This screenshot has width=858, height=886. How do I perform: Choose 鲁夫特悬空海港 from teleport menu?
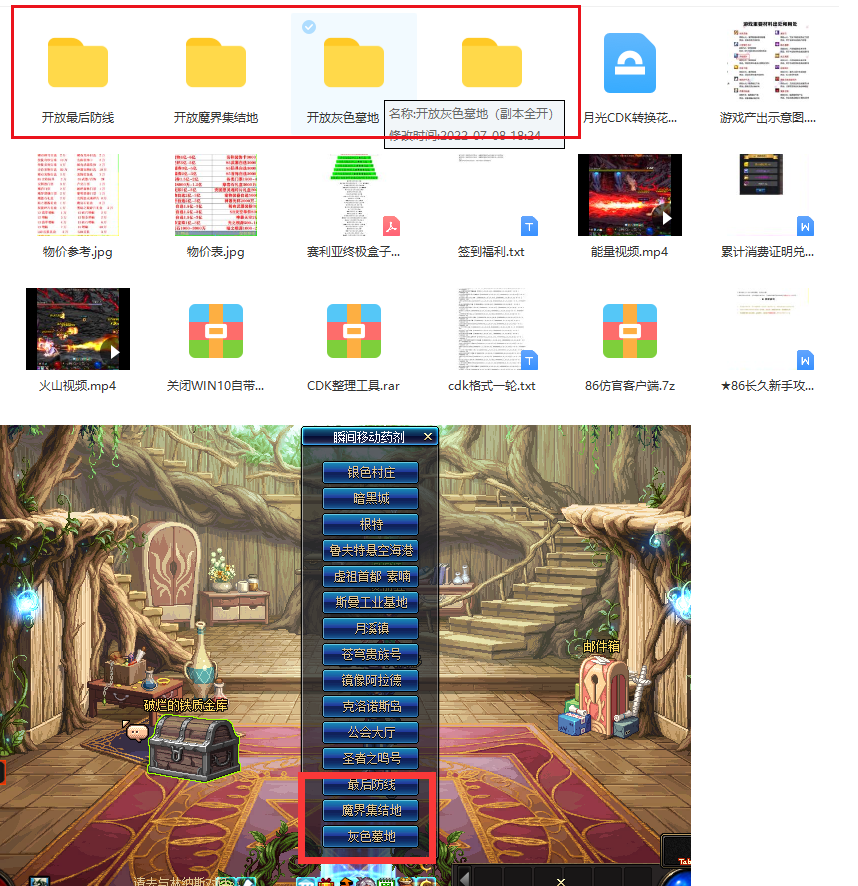coord(370,550)
